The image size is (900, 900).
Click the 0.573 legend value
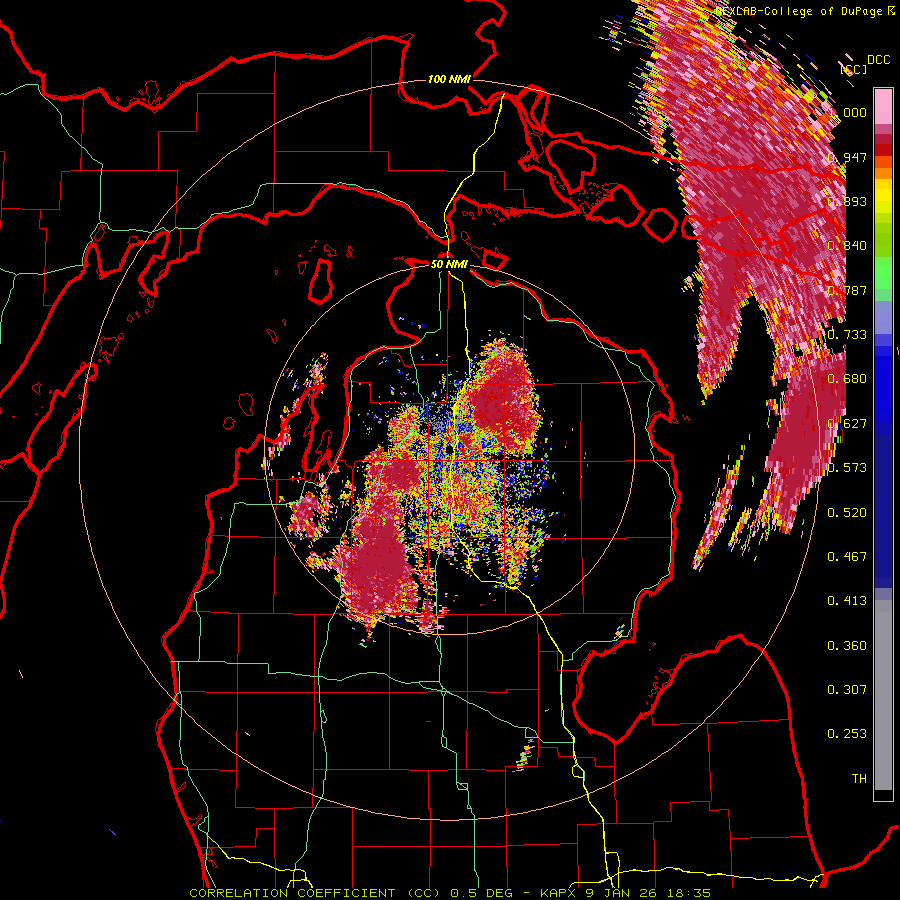847,468
